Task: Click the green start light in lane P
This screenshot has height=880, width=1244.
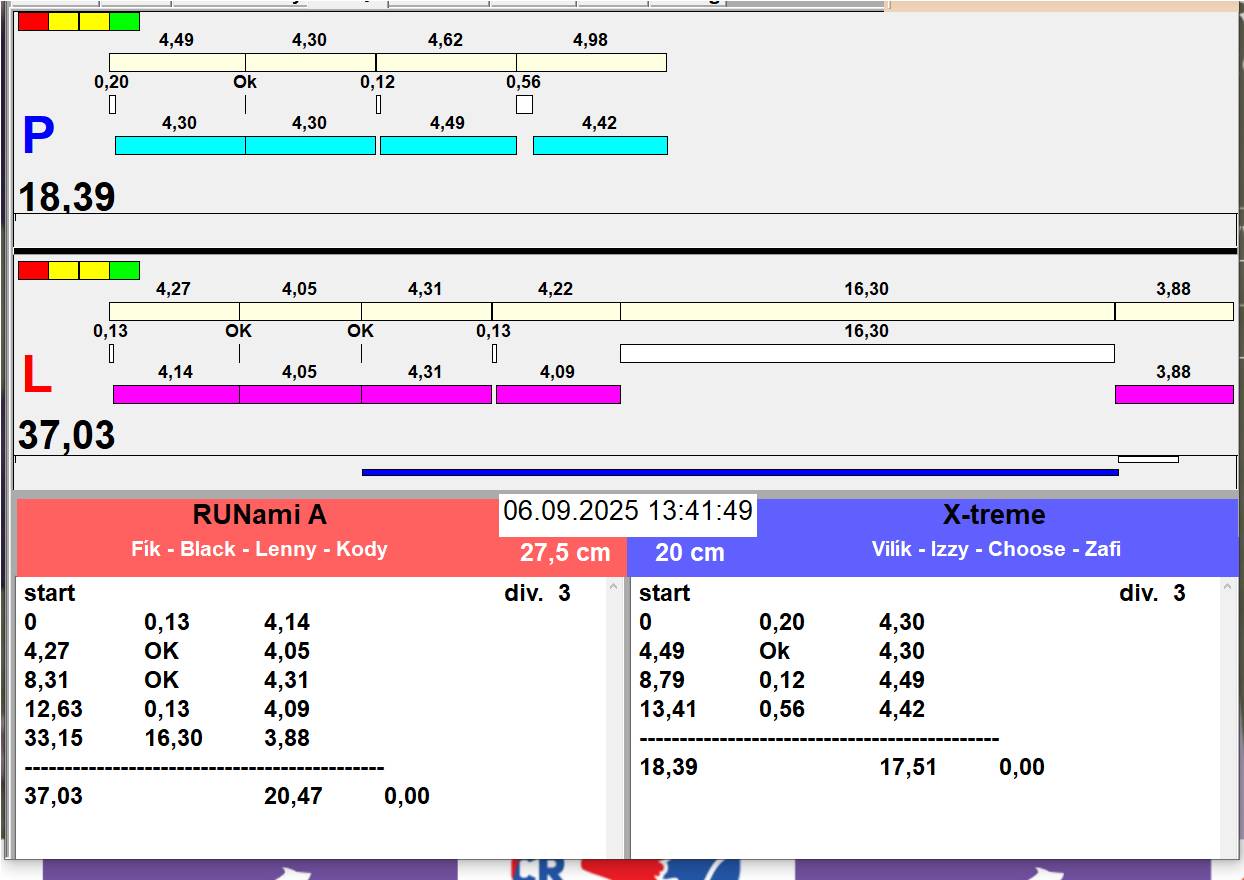Action: point(124,21)
